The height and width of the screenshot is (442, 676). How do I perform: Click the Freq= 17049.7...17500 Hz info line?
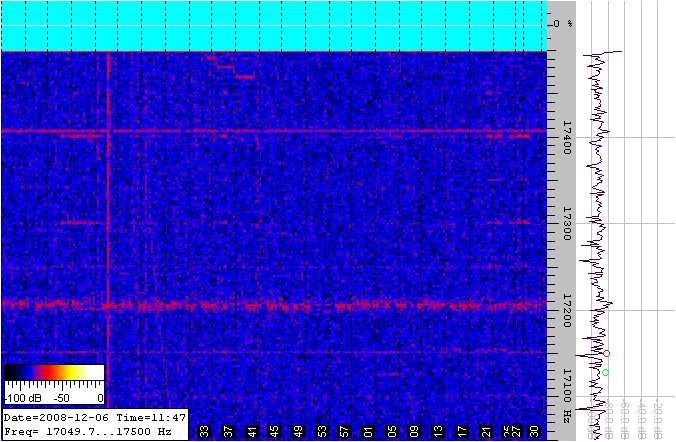click(x=88, y=431)
